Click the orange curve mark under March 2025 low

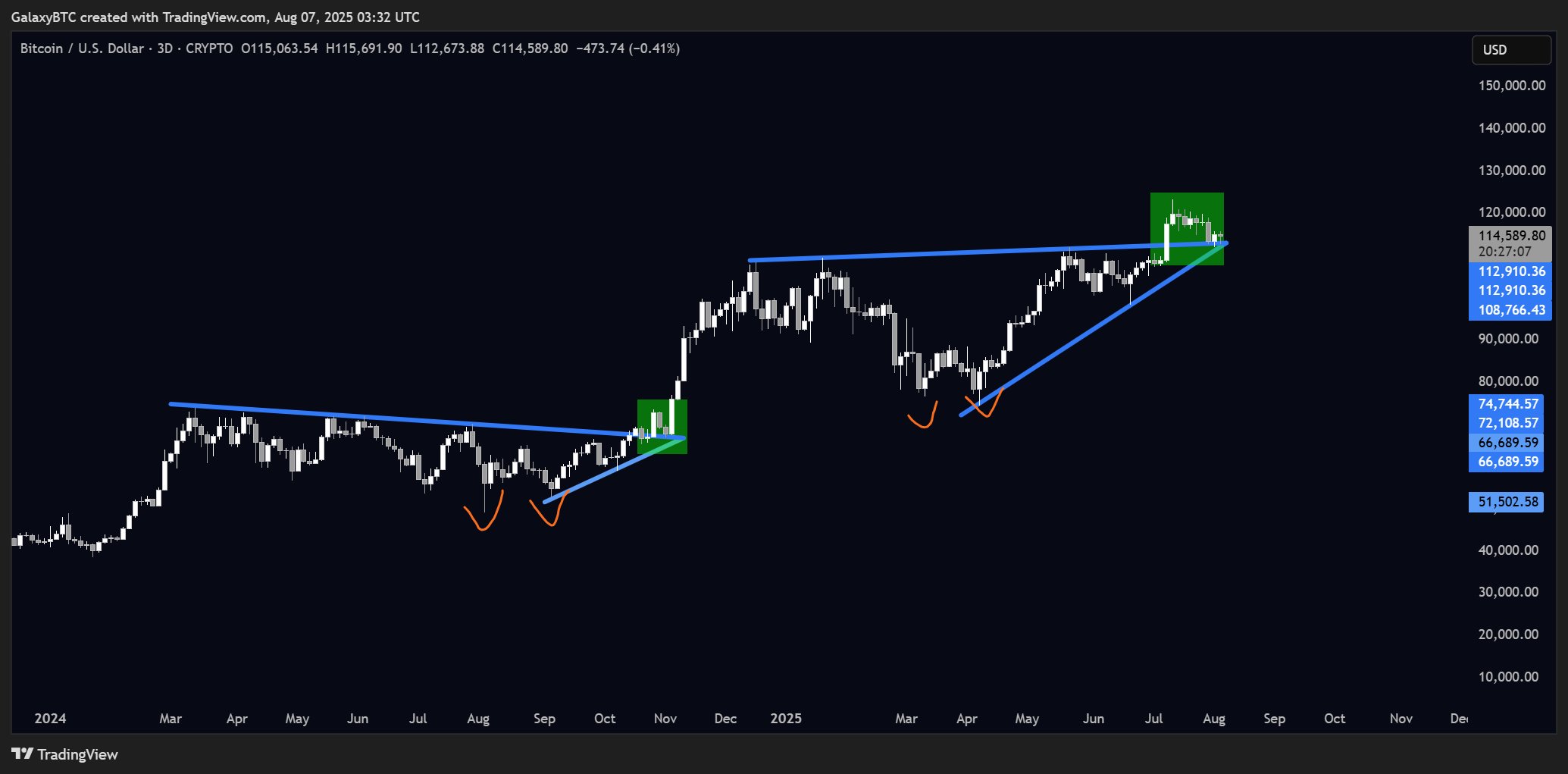(924, 417)
